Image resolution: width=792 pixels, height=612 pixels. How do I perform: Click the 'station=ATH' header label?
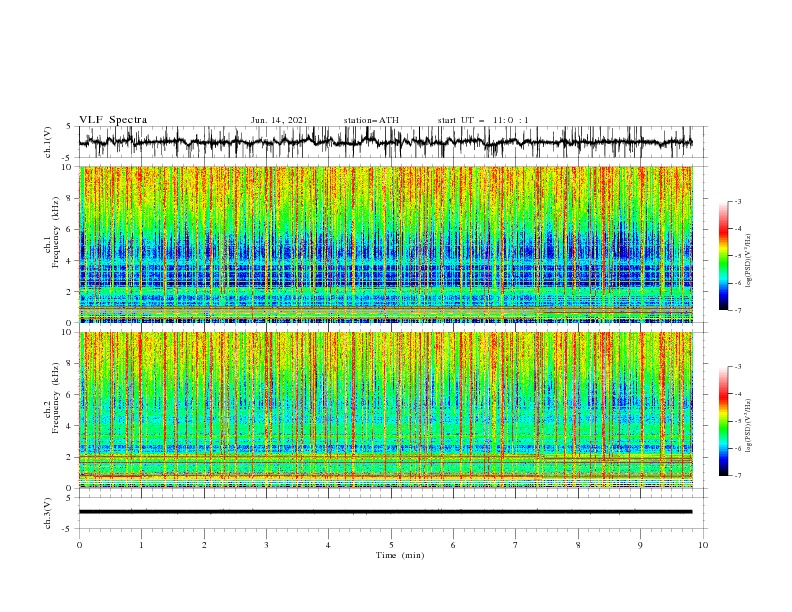point(371,120)
